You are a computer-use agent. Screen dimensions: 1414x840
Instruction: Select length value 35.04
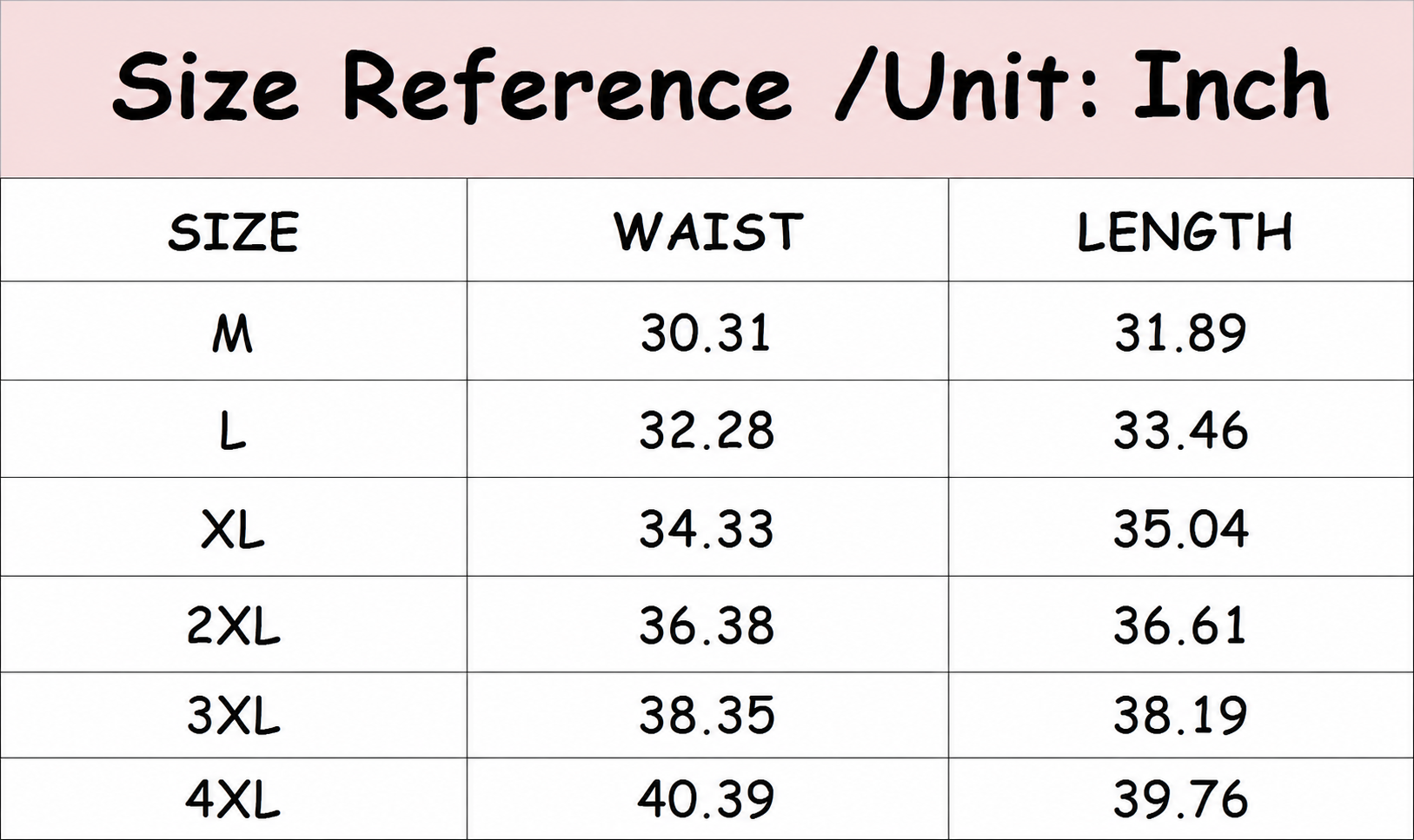tap(1180, 528)
